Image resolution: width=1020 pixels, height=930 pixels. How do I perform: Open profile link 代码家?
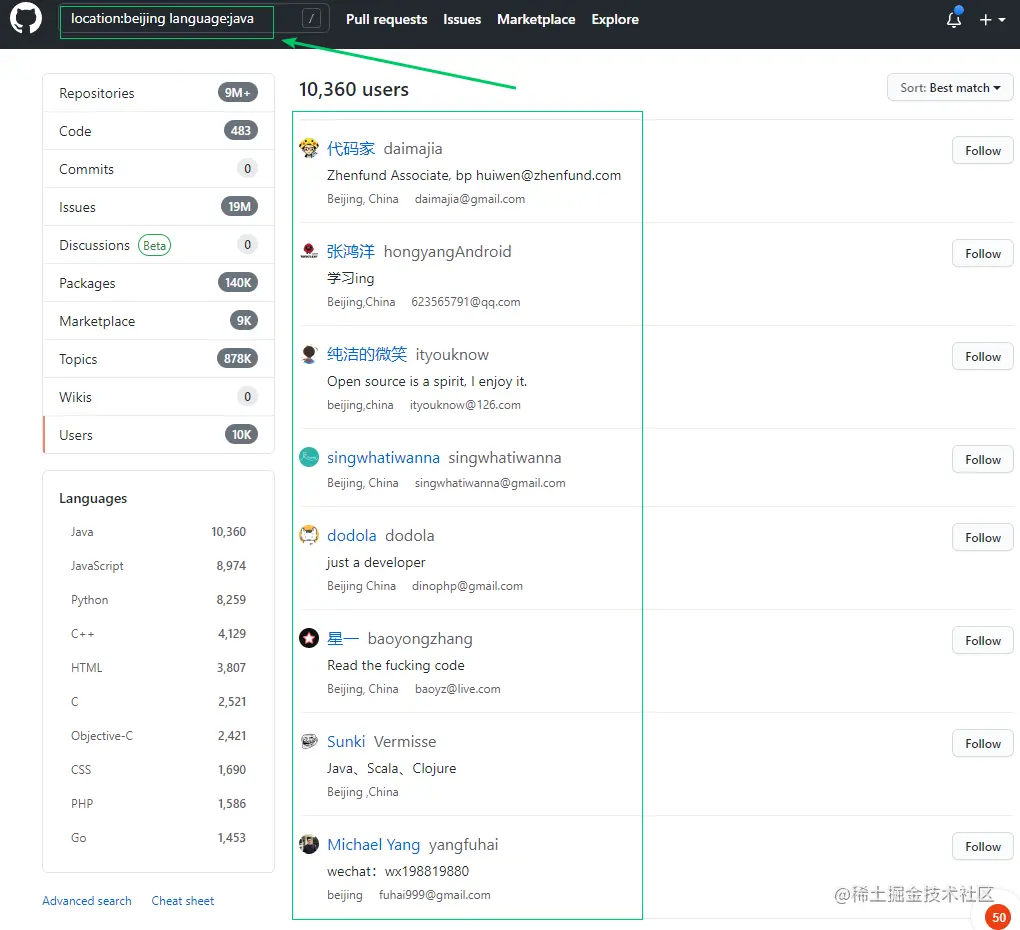[x=351, y=149]
